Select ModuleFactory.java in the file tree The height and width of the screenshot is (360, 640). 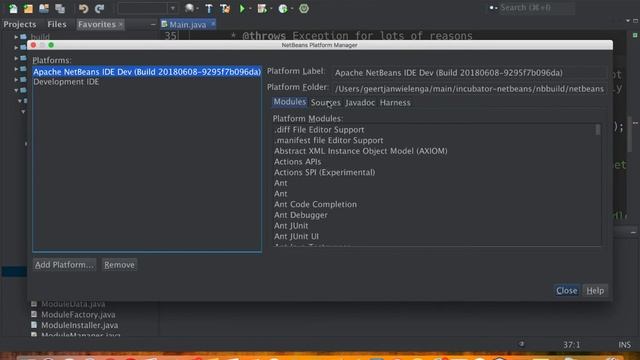[78, 315]
